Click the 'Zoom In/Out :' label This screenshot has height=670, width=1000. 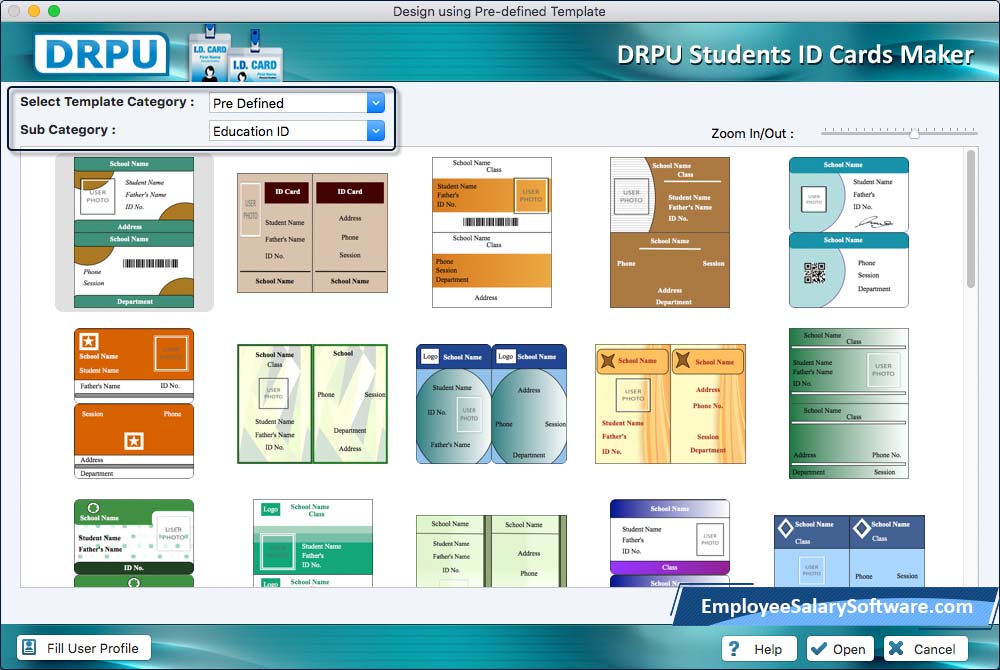point(753,134)
